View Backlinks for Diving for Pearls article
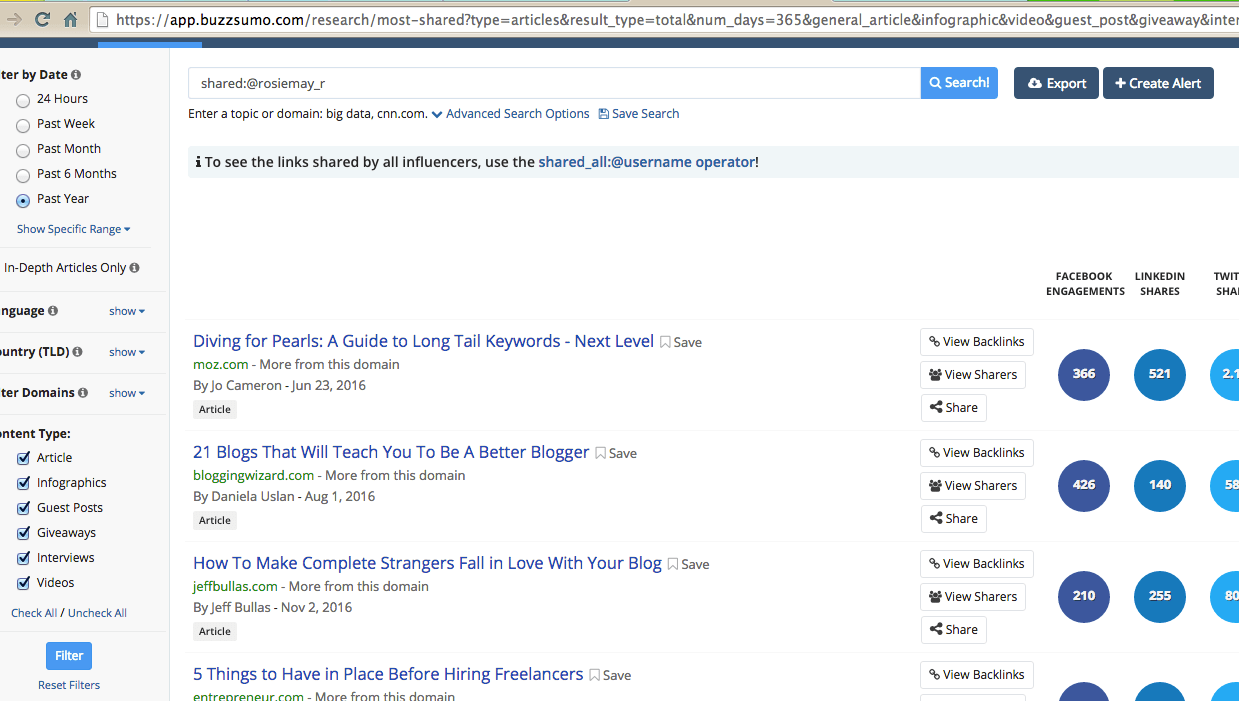Viewport: 1239px width, 701px height. (x=977, y=342)
